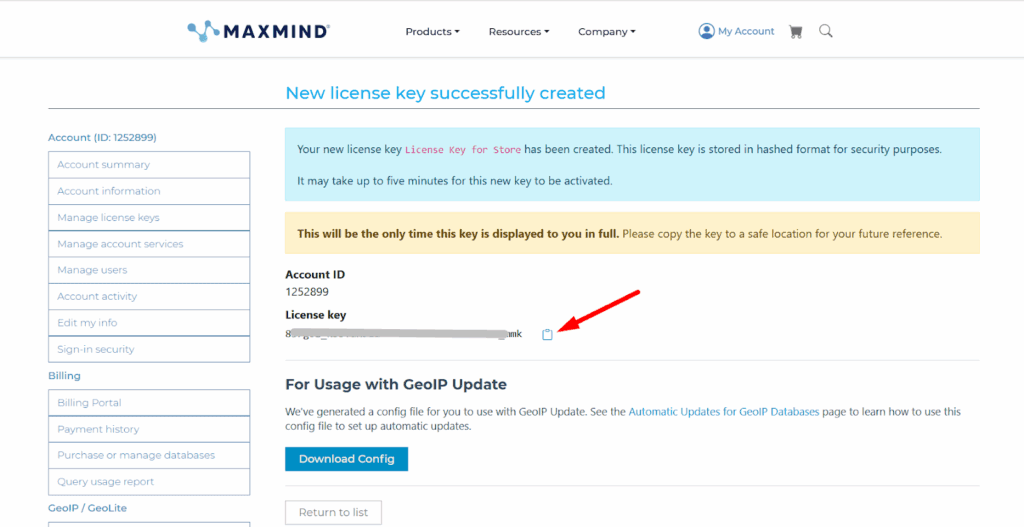Click the My Account link text
This screenshot has width=1024, height=527.
tap(746, 31)
